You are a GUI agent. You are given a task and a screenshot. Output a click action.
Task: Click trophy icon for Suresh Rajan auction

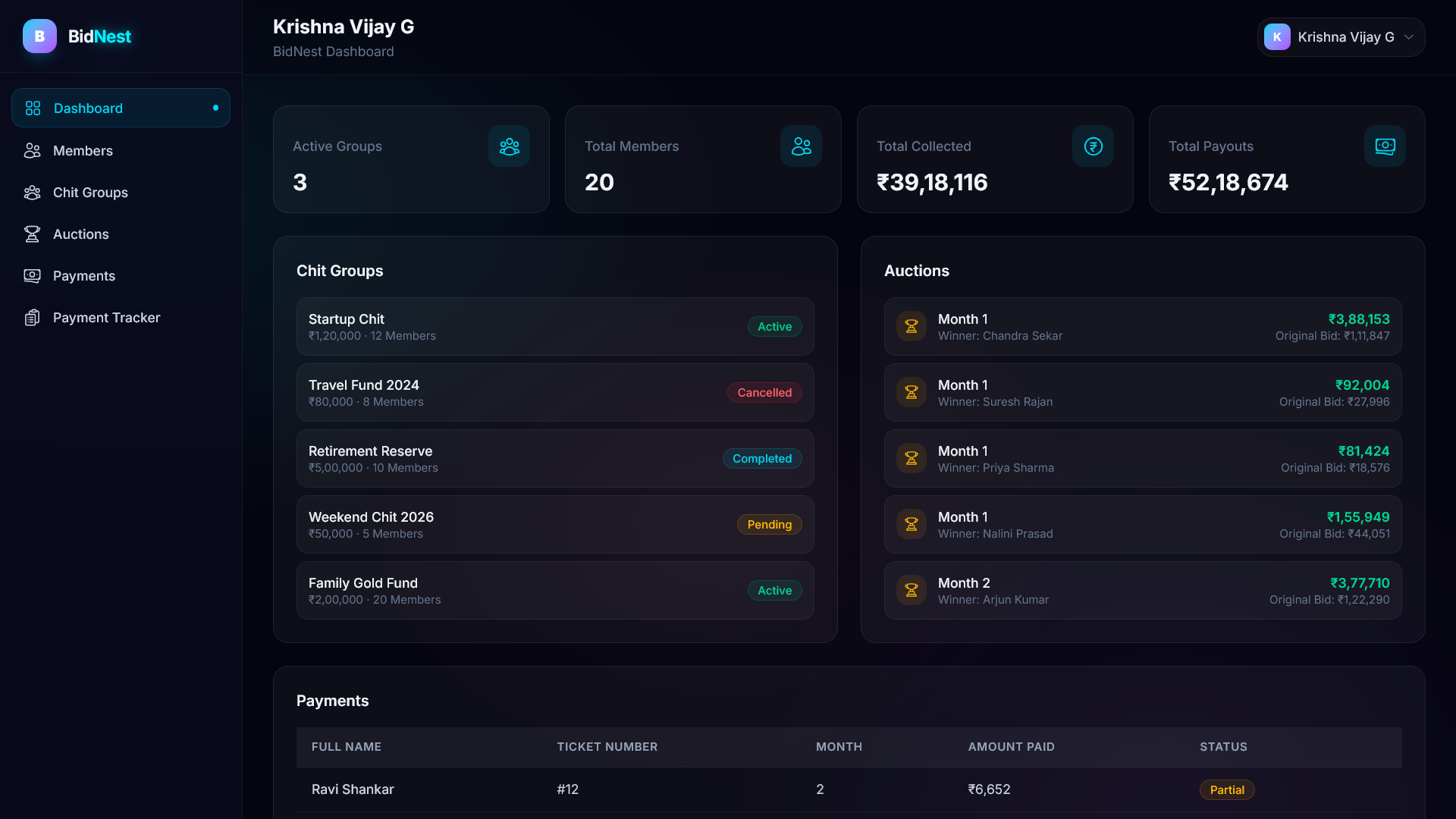click(x=912, y=393)
